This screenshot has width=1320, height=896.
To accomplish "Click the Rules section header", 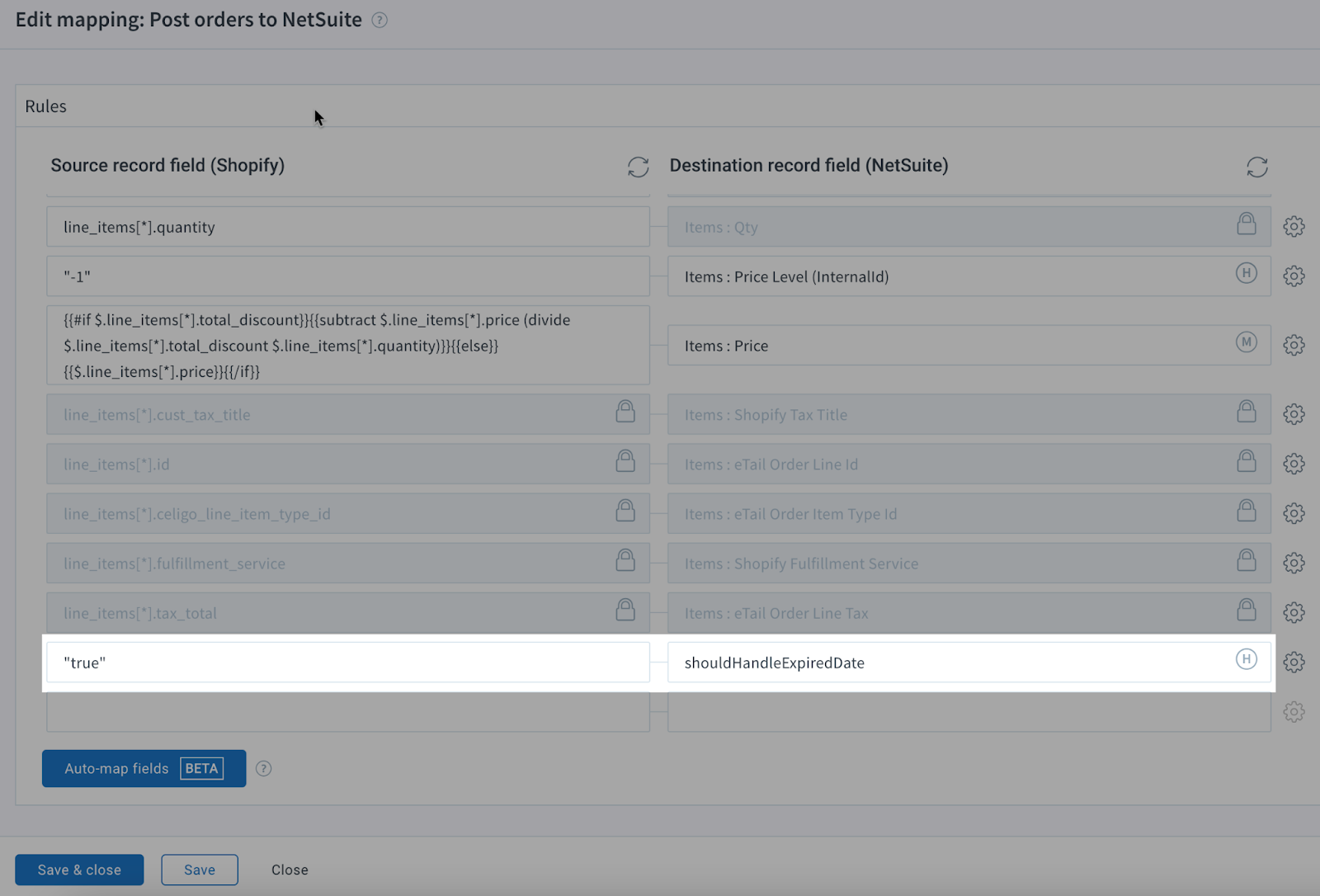I will tap(46, 106).
